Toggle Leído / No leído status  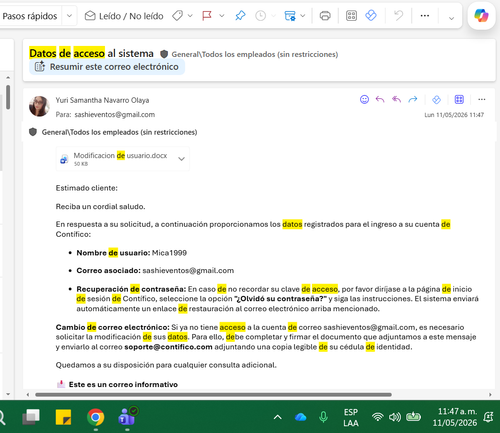tap(124, 16)
